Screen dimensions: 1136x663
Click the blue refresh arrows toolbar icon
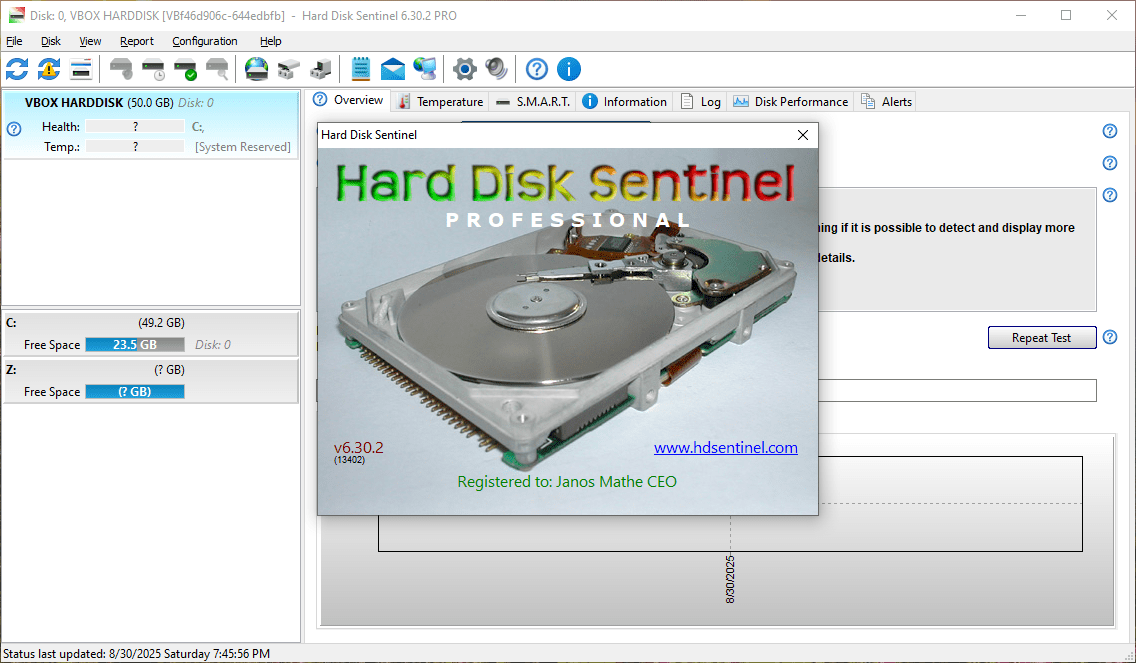(17, 69)
